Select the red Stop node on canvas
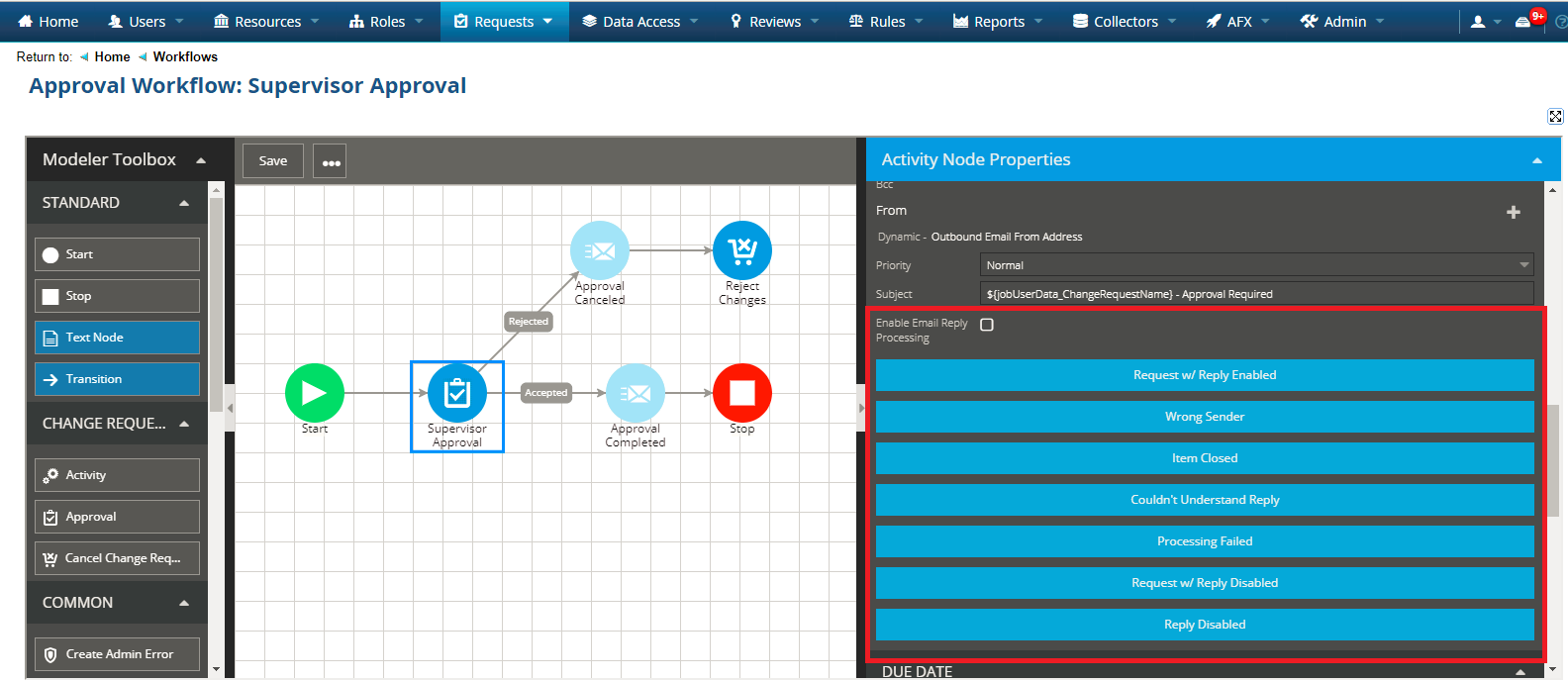Image resolution: width=1568 pixels, height=682 pixels. pos(741,393)
